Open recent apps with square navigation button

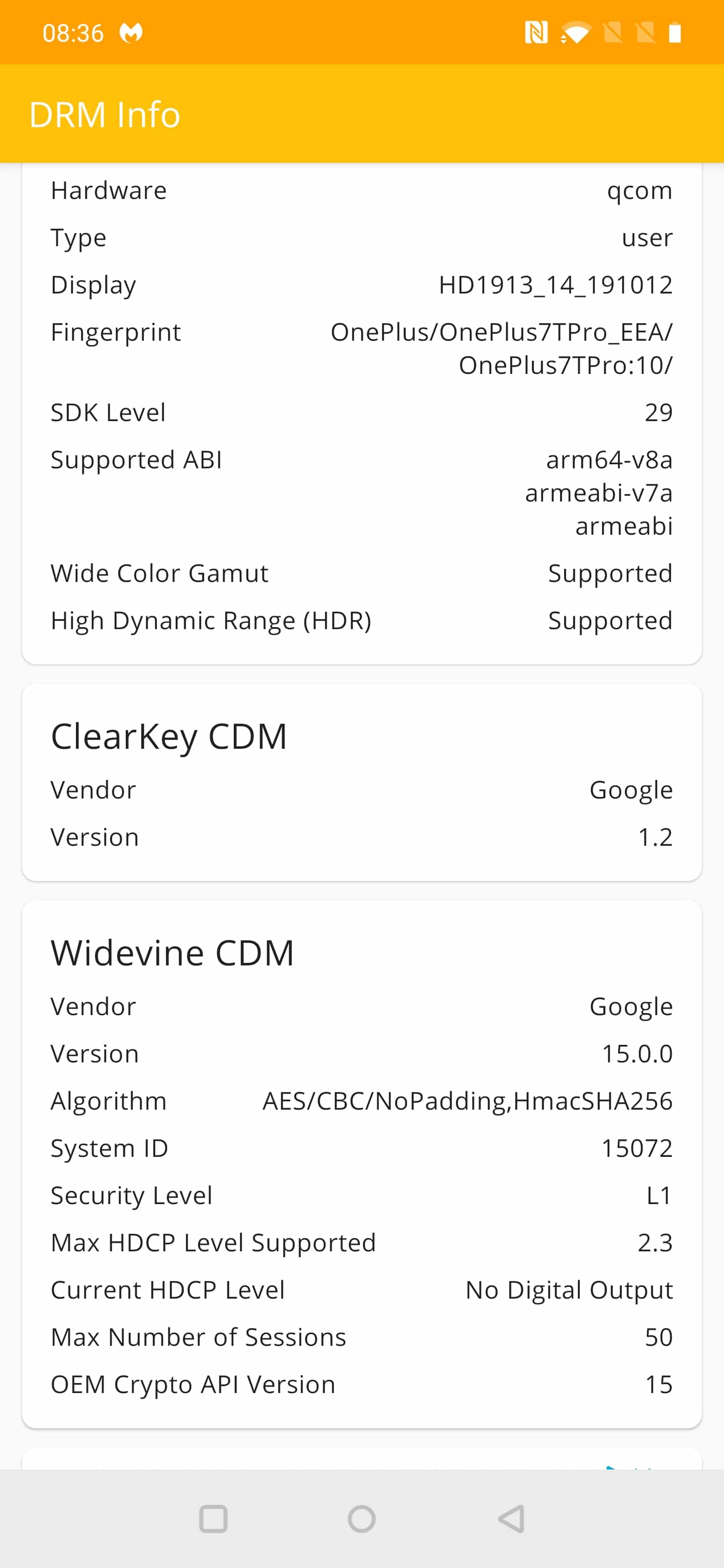(213, 1519)
